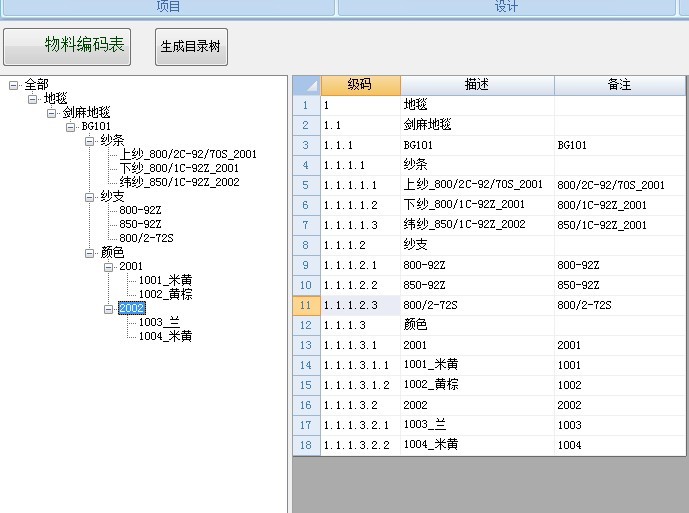The height and width of the screenshot is (513, 689).
Task: Select grid row number 5 header
Action: pyautogui.click(x=306, y=185)
